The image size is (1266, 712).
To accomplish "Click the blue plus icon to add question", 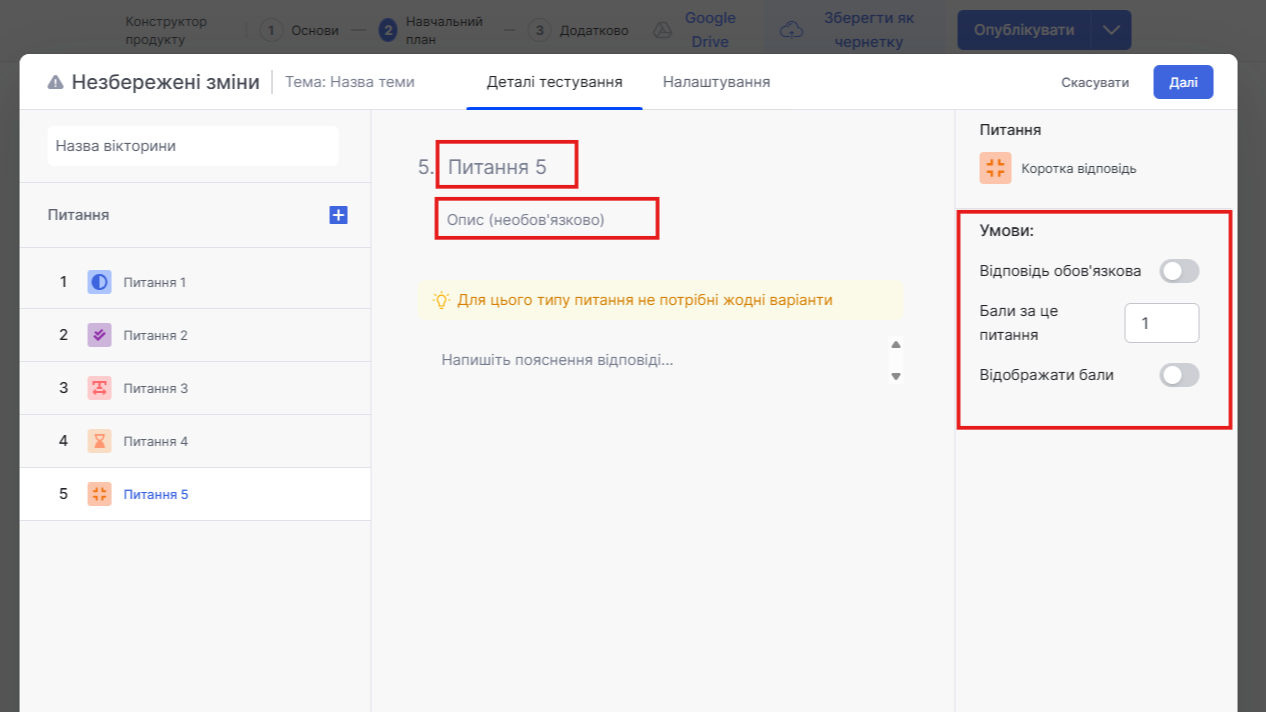I will click(338, 215).
